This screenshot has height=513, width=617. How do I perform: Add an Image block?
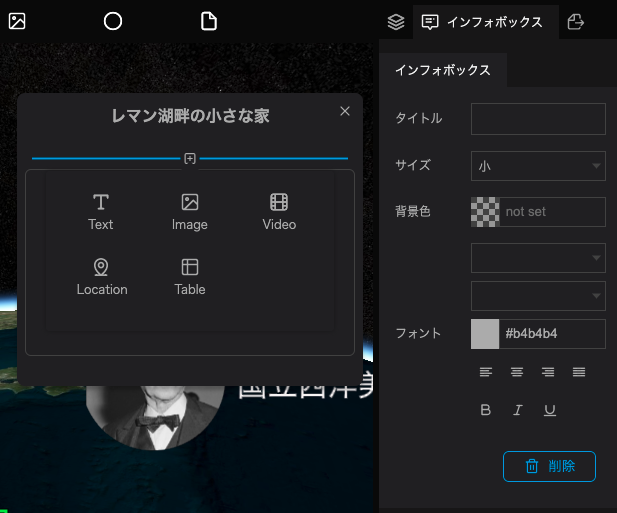(x=190, y=212)
